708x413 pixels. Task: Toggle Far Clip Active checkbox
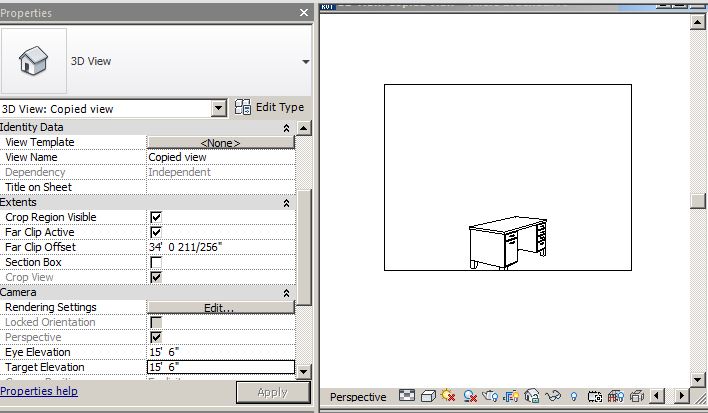click(x=156, y=232)
